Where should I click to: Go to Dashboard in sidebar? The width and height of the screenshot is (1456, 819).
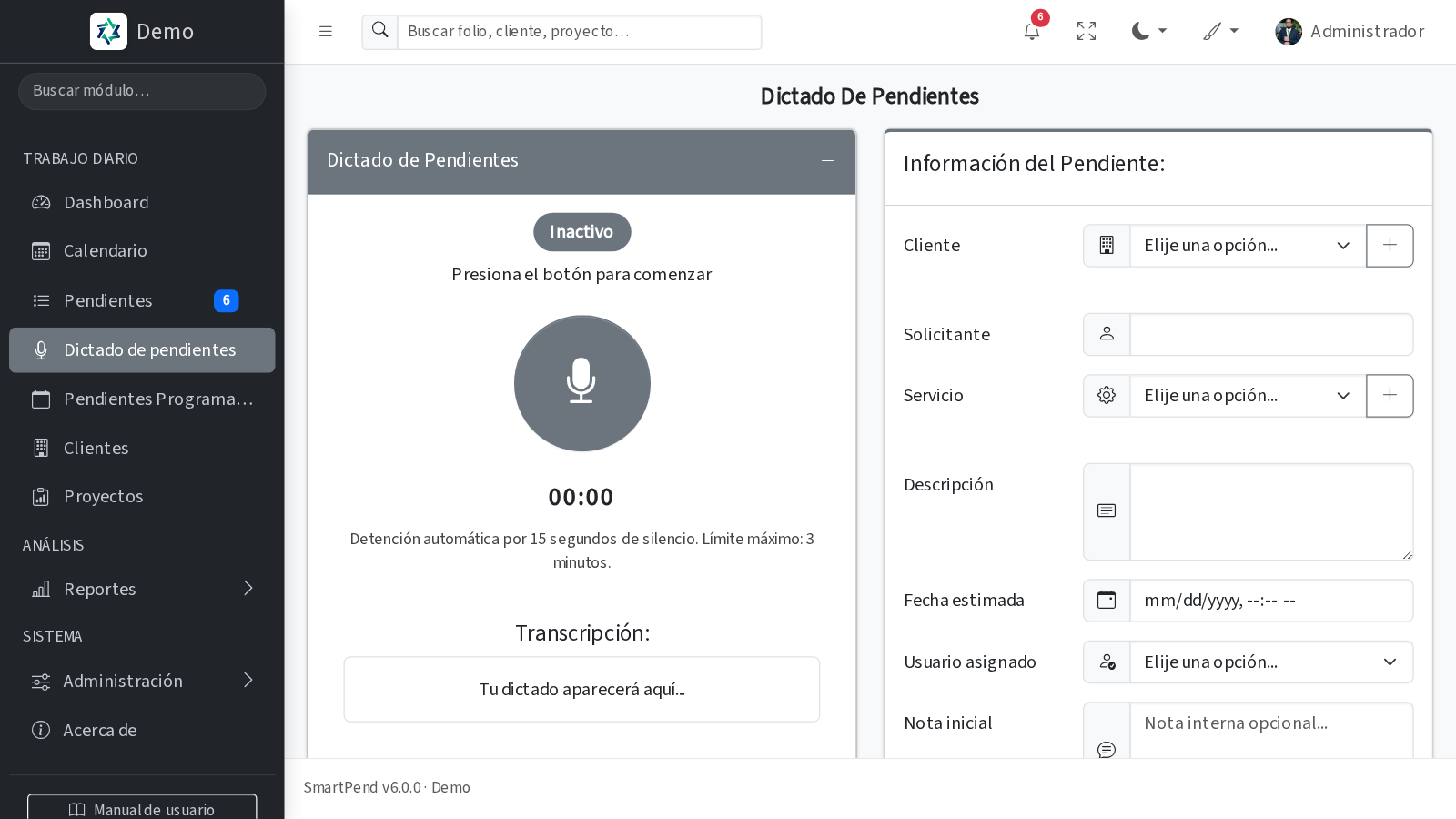[x=142, y=202]
